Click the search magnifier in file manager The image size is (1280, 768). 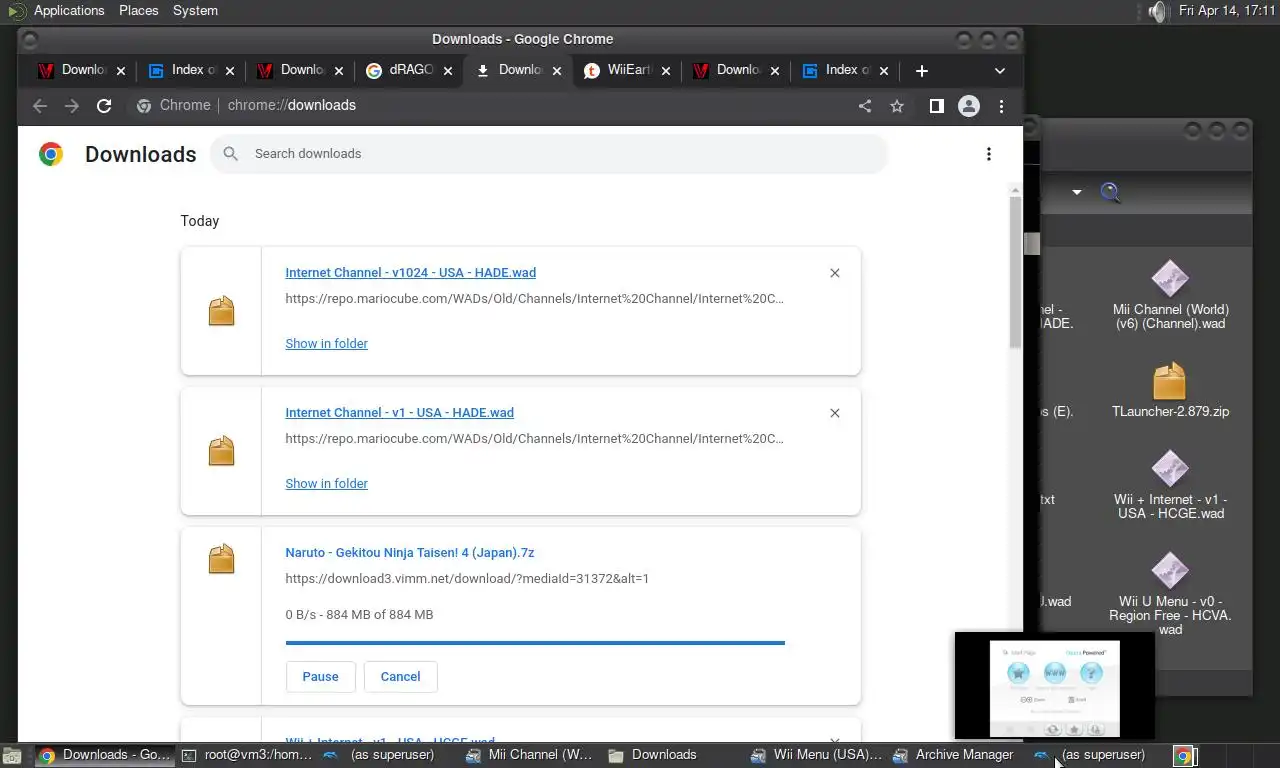pos(1110,192)
